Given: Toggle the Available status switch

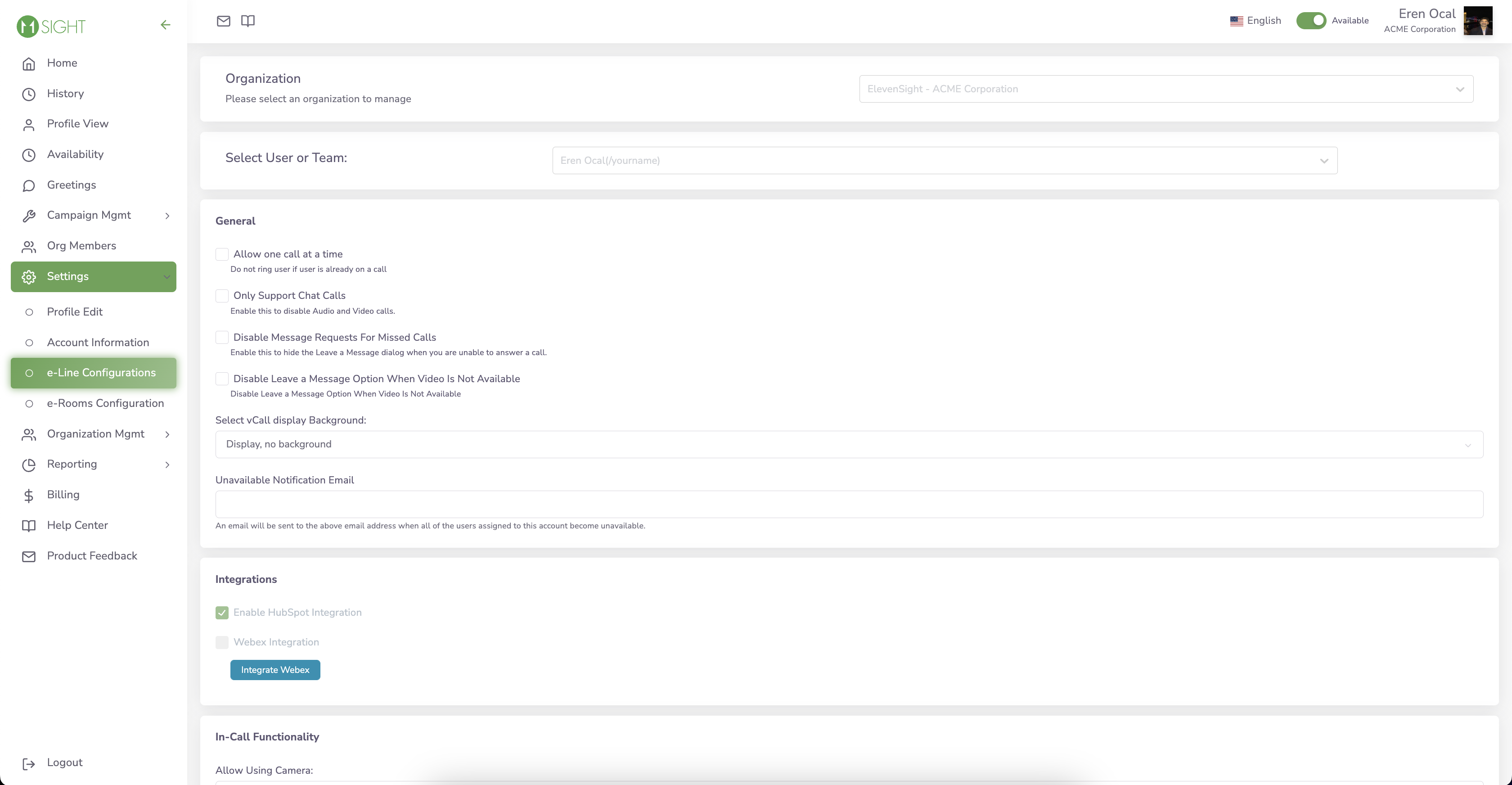Looking at the screenshot, I should [x=1311, y=21].
